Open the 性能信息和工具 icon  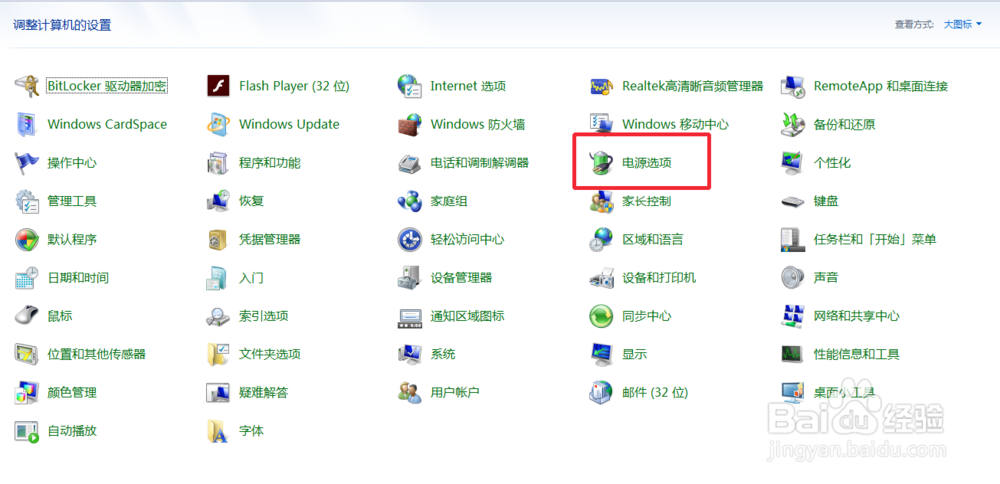click(x=793, y=354)
